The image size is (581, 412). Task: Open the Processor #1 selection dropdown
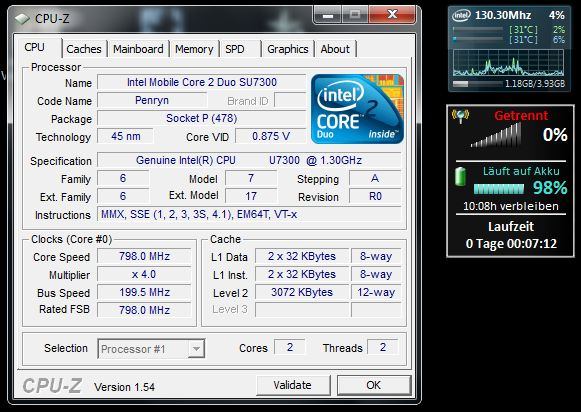[x=151, y=349]
